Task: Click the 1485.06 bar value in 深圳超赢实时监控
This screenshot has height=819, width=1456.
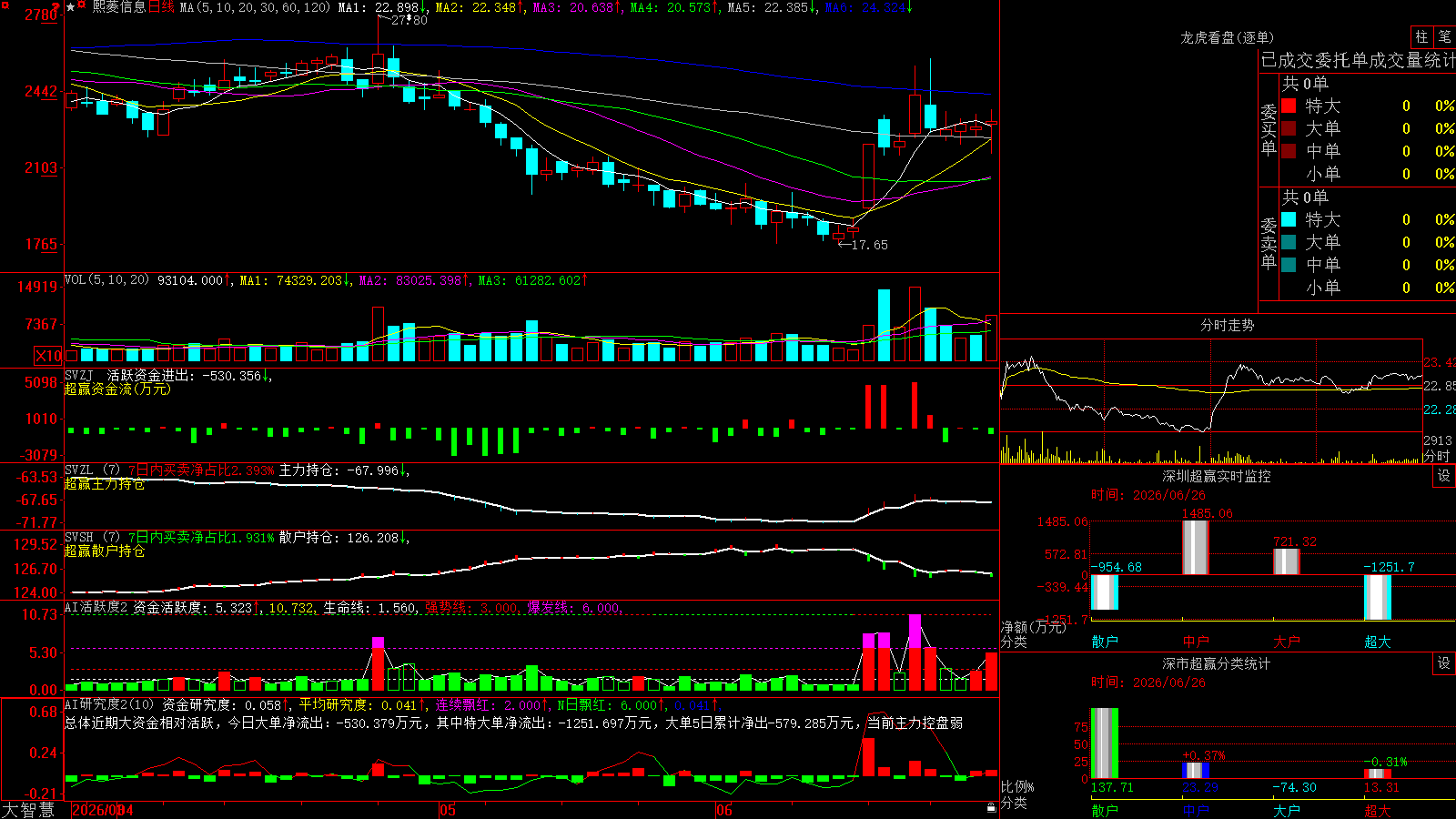Action: (1207, 513)
